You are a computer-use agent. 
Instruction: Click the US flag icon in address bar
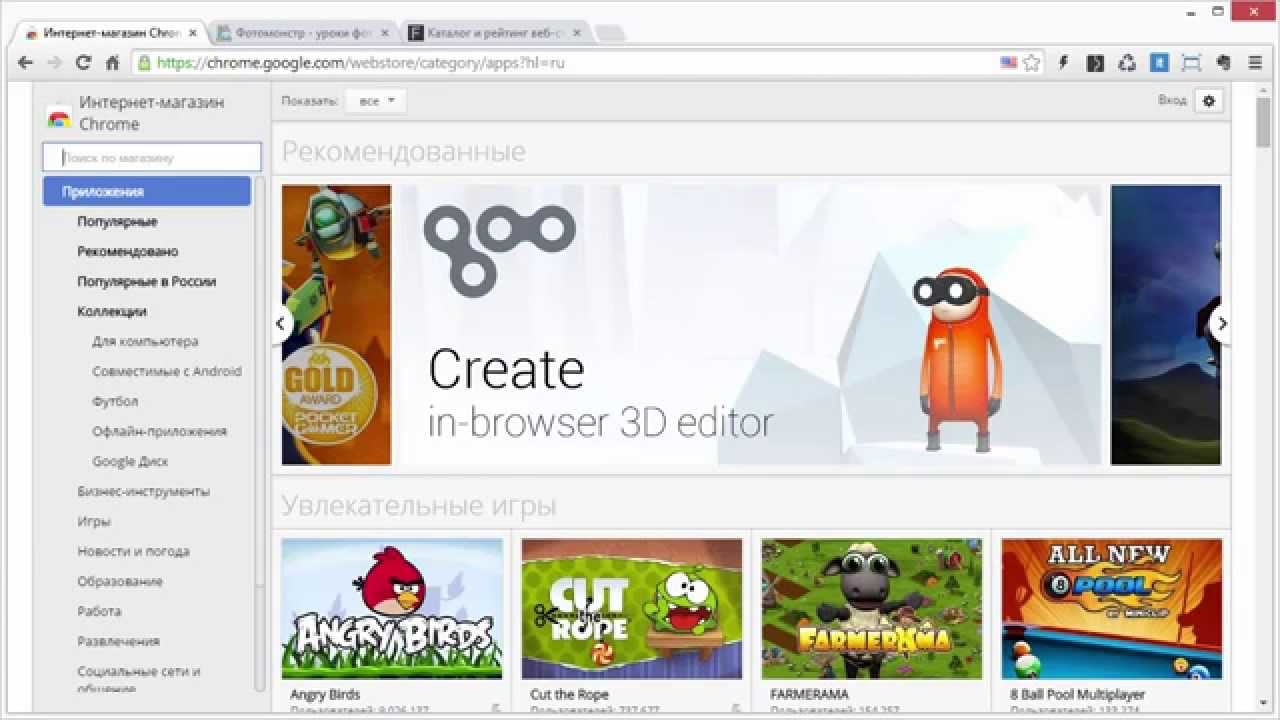pyautogui.click(x=1009, y=62)
